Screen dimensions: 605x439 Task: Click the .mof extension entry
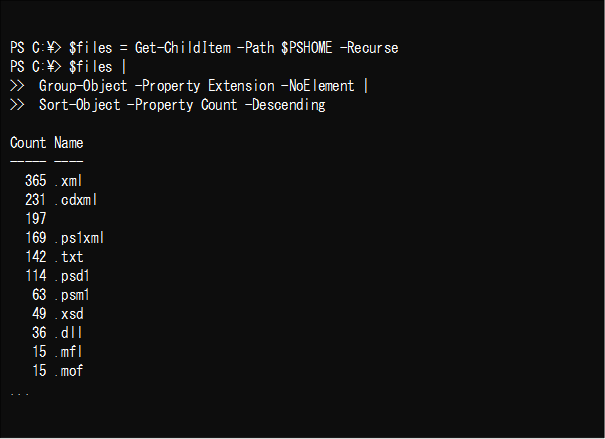[x=69, y=370]
